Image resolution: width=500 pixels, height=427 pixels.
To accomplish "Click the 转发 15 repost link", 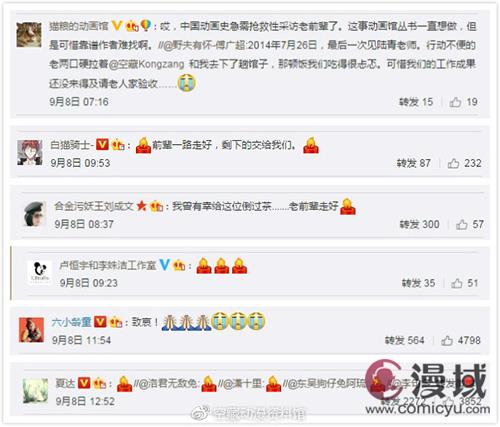I will coord(416,102).
